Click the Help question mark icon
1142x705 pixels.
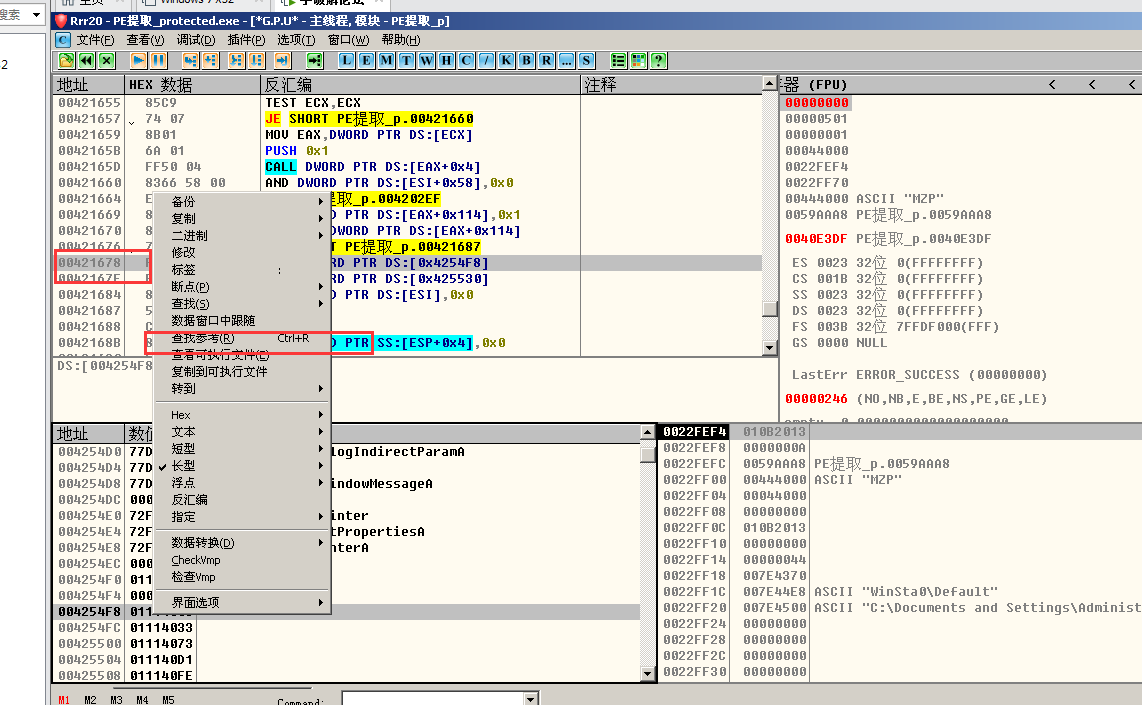(x=658, y=60)
